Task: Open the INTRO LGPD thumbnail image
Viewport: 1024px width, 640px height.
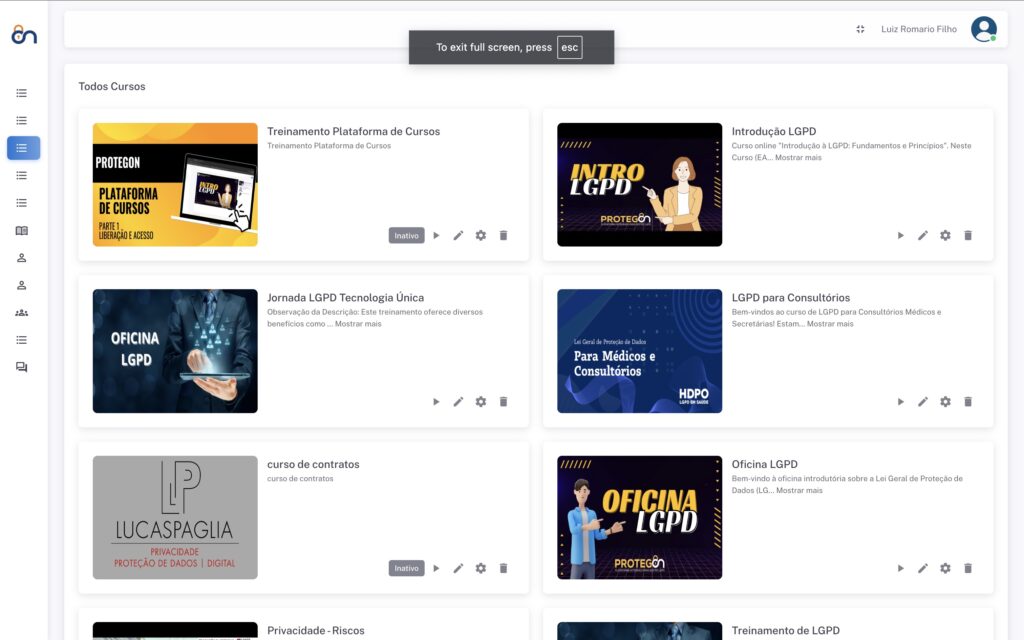Action: pyautogui.click(x=639, y=185)
